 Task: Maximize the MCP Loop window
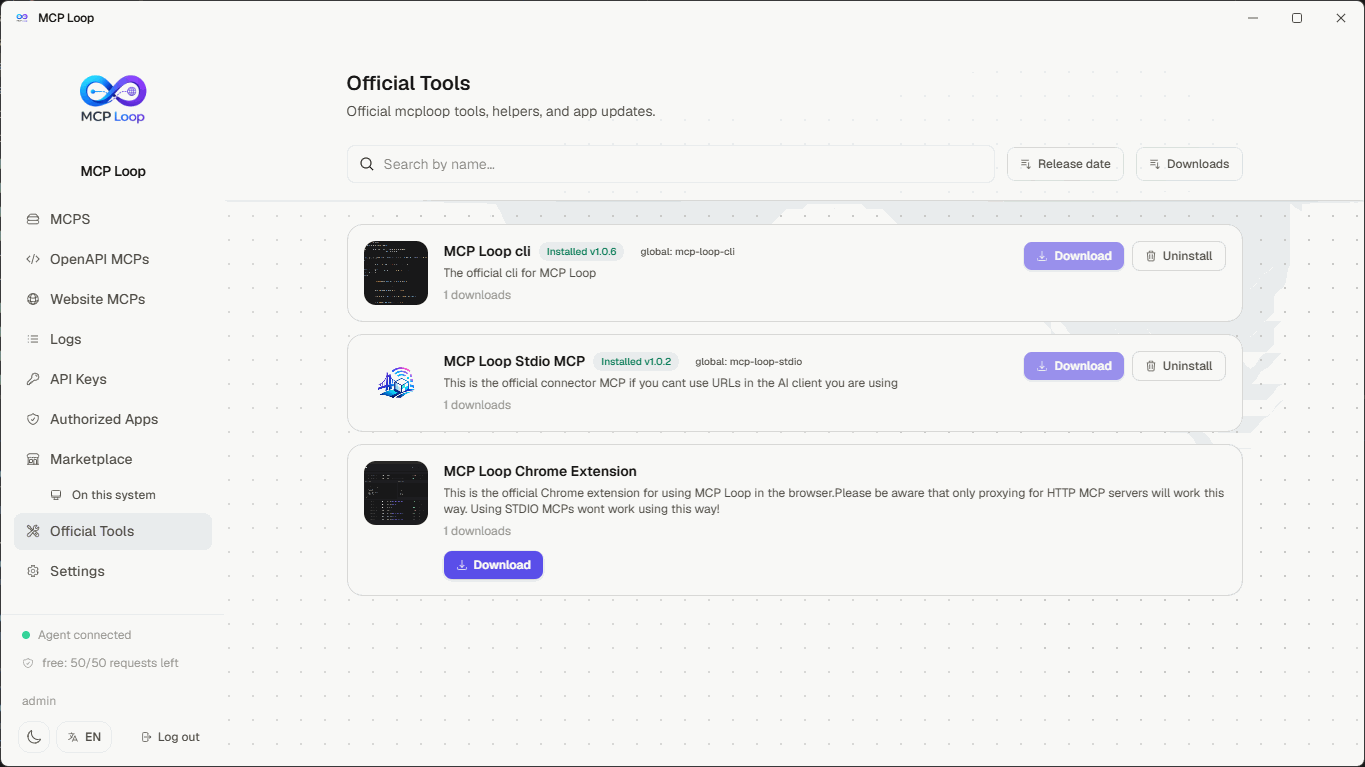click(1297, 18)
